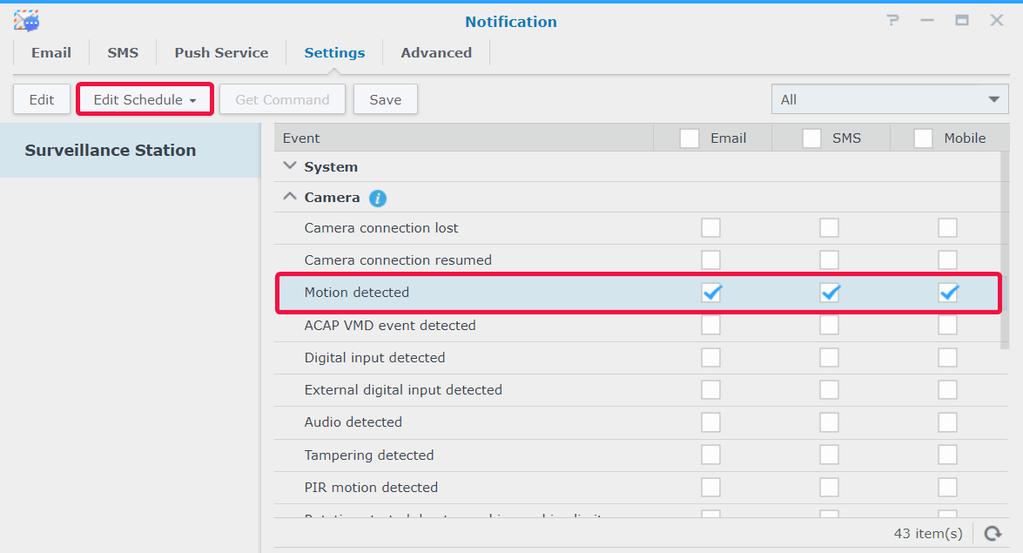Viewport: 1023px width, 553px height.
Task: Enable Email for Tampering detected
Action: coord(711,455)
